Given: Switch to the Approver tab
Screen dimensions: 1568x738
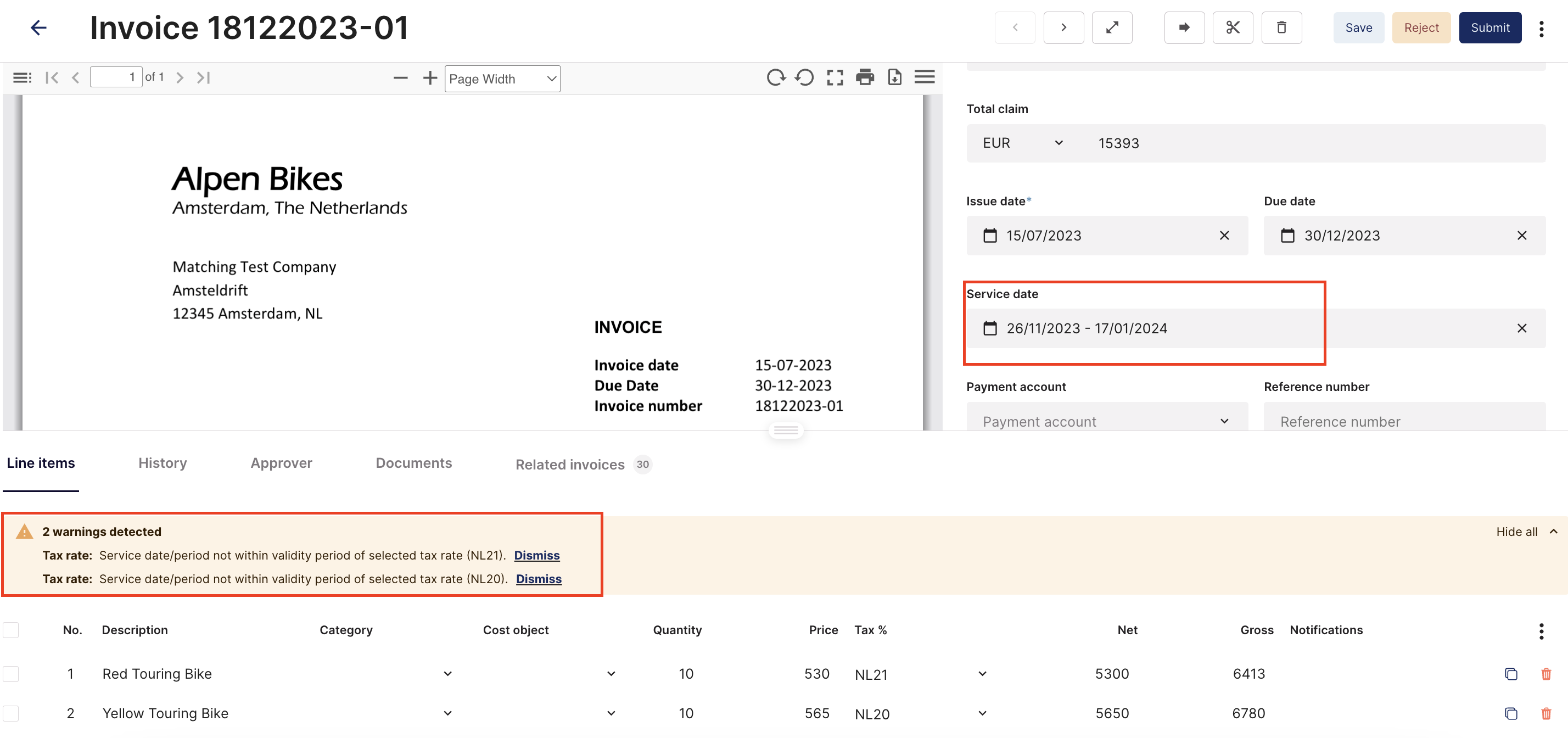Looking at the screenshot, I should click(281, 463).
